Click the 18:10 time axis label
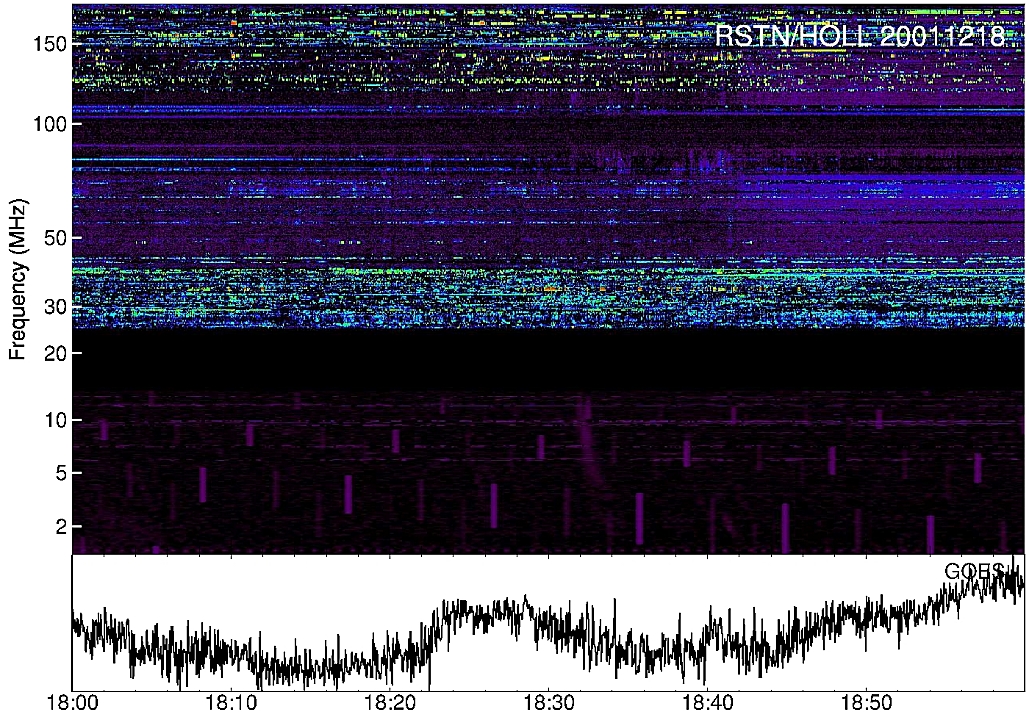This screenshot has height=720, width=1029. [231, 704]
